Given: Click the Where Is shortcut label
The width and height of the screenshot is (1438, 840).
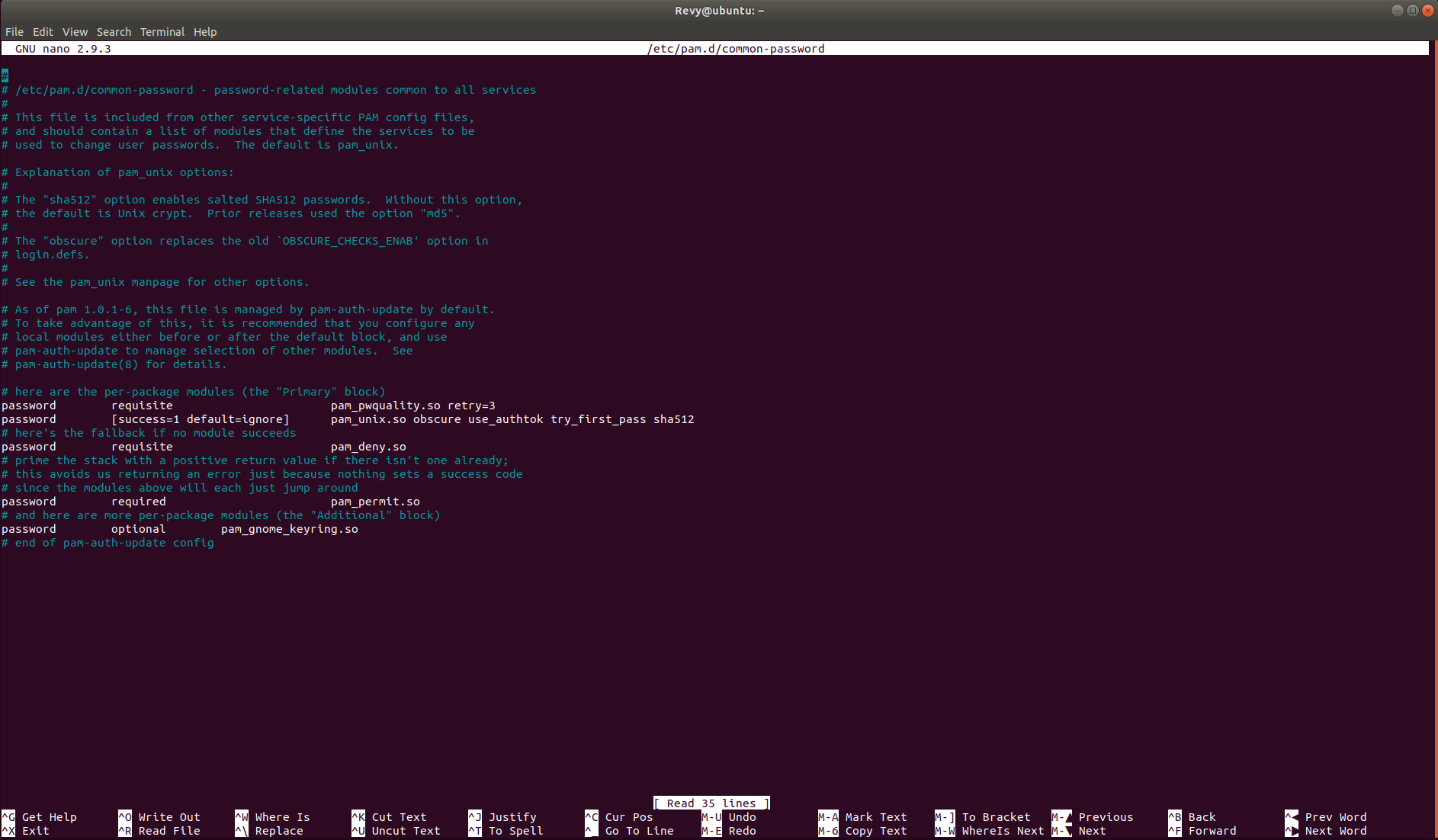Looking at the screenshot, I should tap(282, 817).
